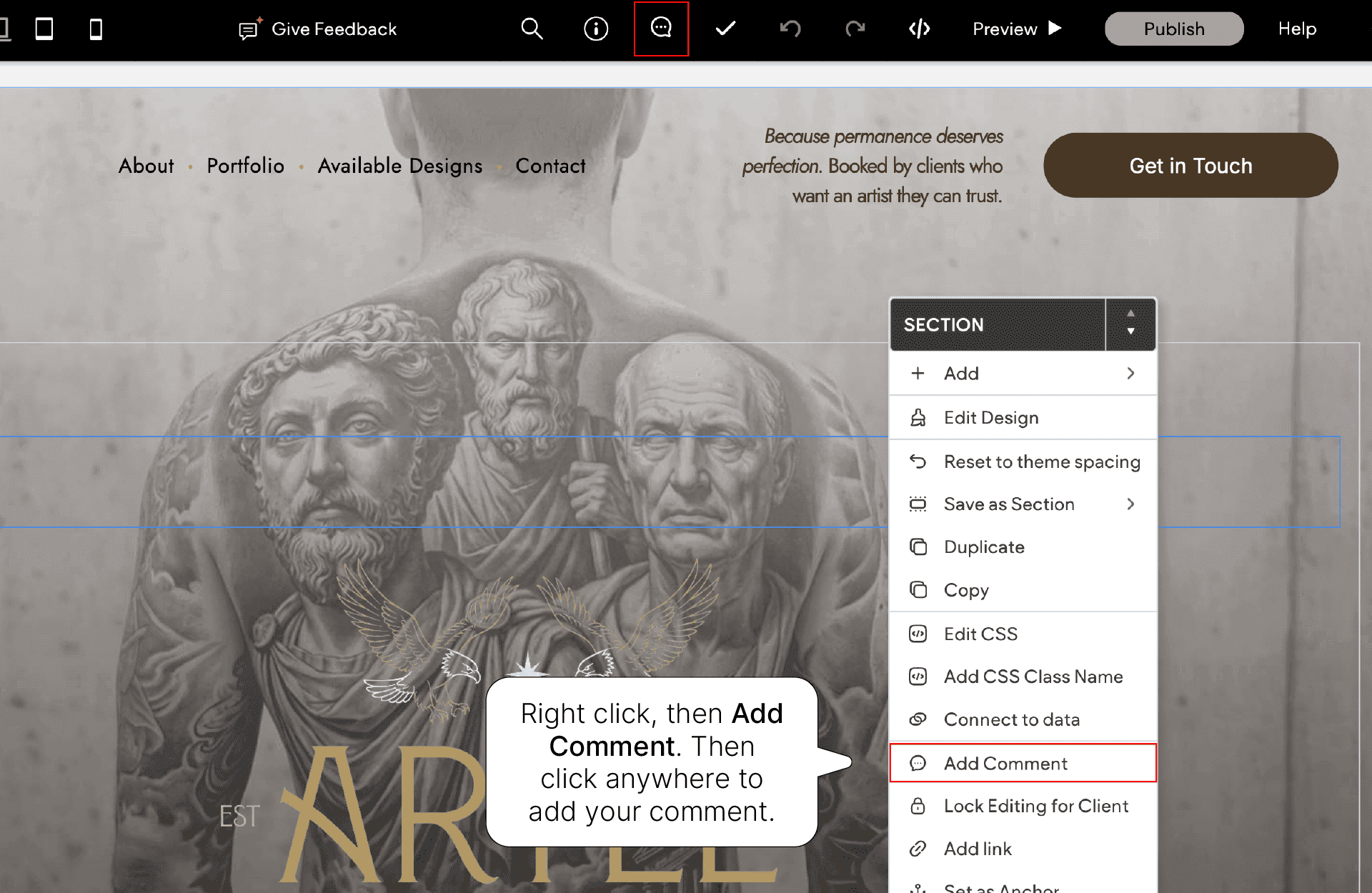
Task: Click the section down arrow stepper
Action: click(1130, 331)
